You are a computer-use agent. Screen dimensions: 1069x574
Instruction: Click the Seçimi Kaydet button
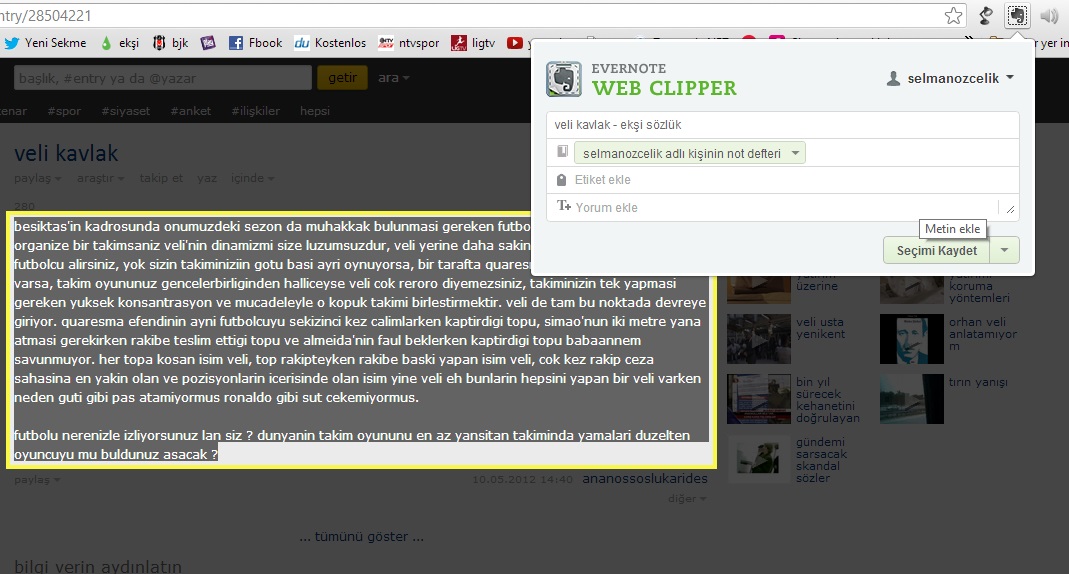pos(937,250)
